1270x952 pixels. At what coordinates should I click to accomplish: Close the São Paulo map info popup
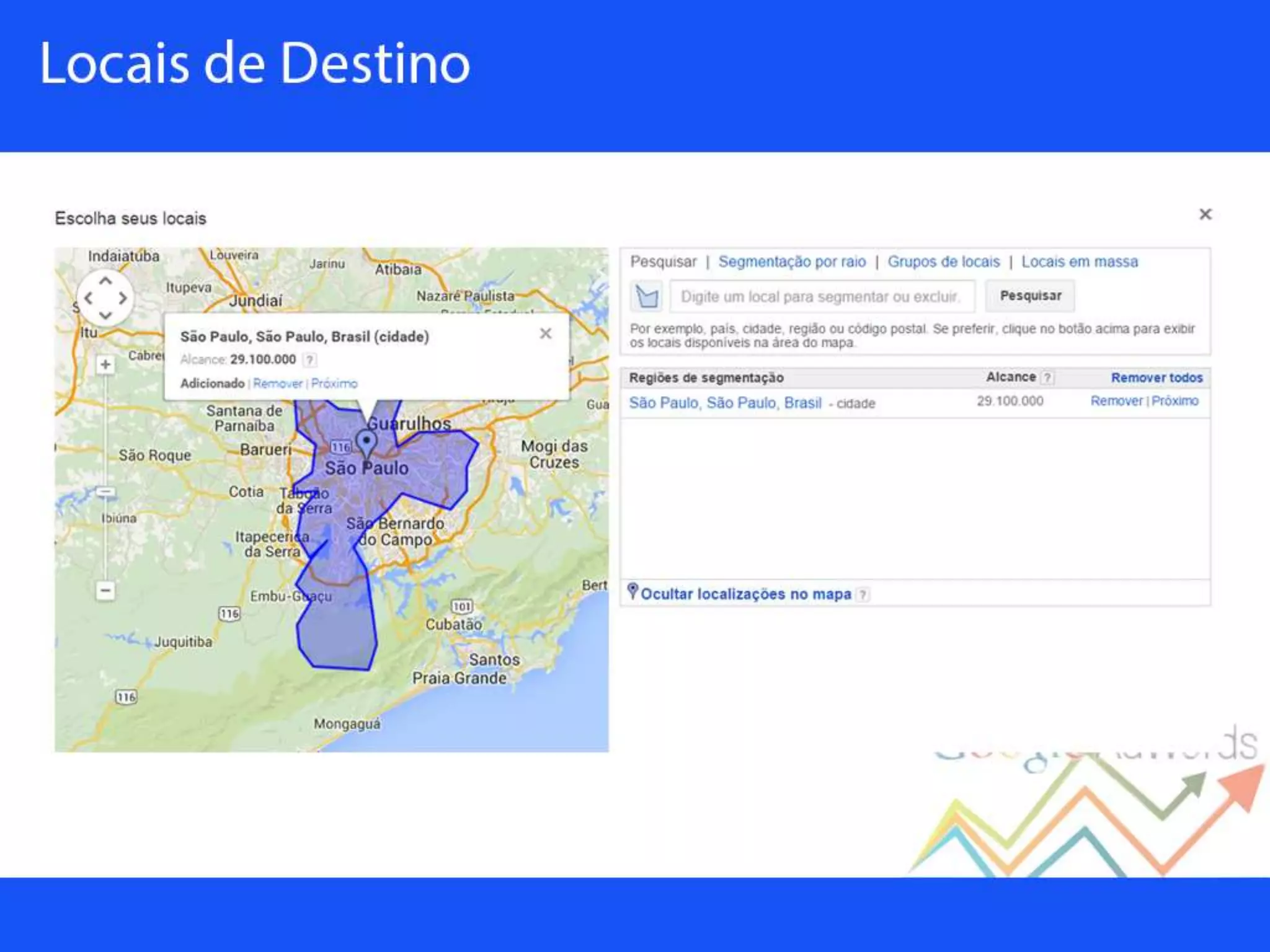coord(546,333)
